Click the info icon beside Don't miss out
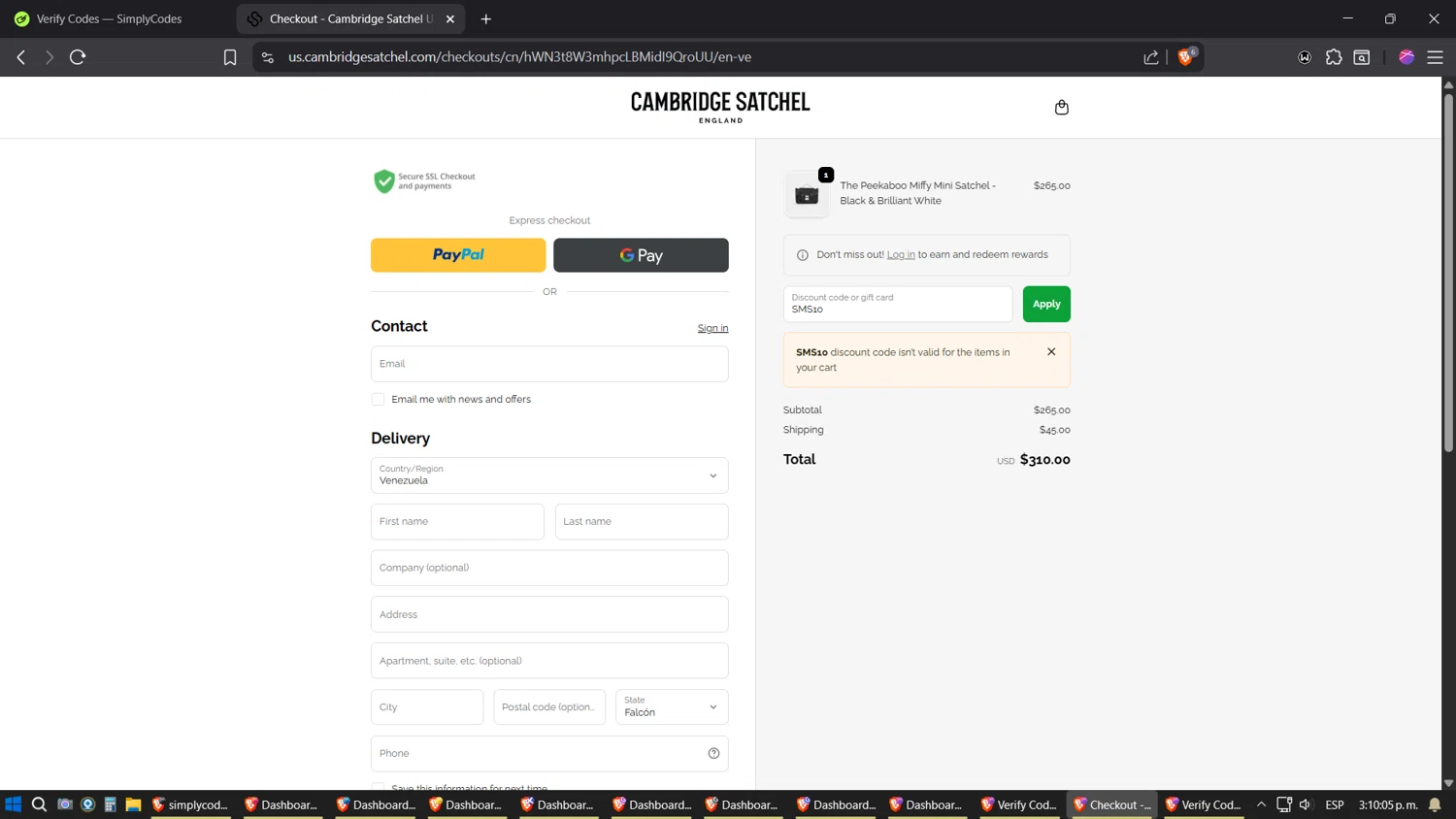 coord(802,255)
